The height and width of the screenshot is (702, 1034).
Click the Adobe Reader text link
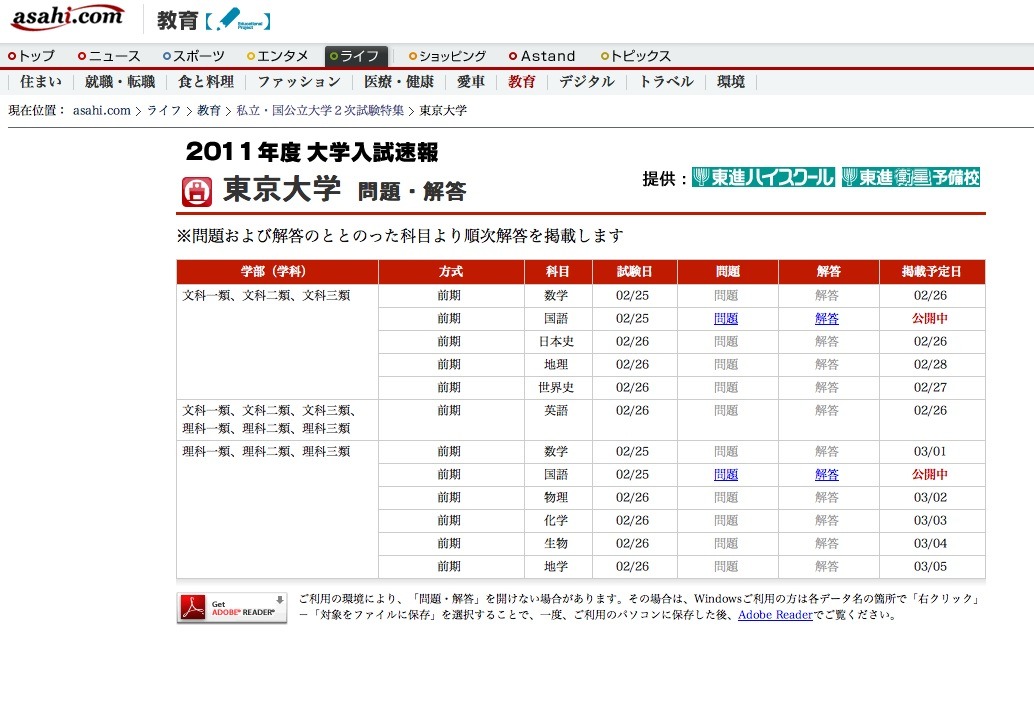775,615
